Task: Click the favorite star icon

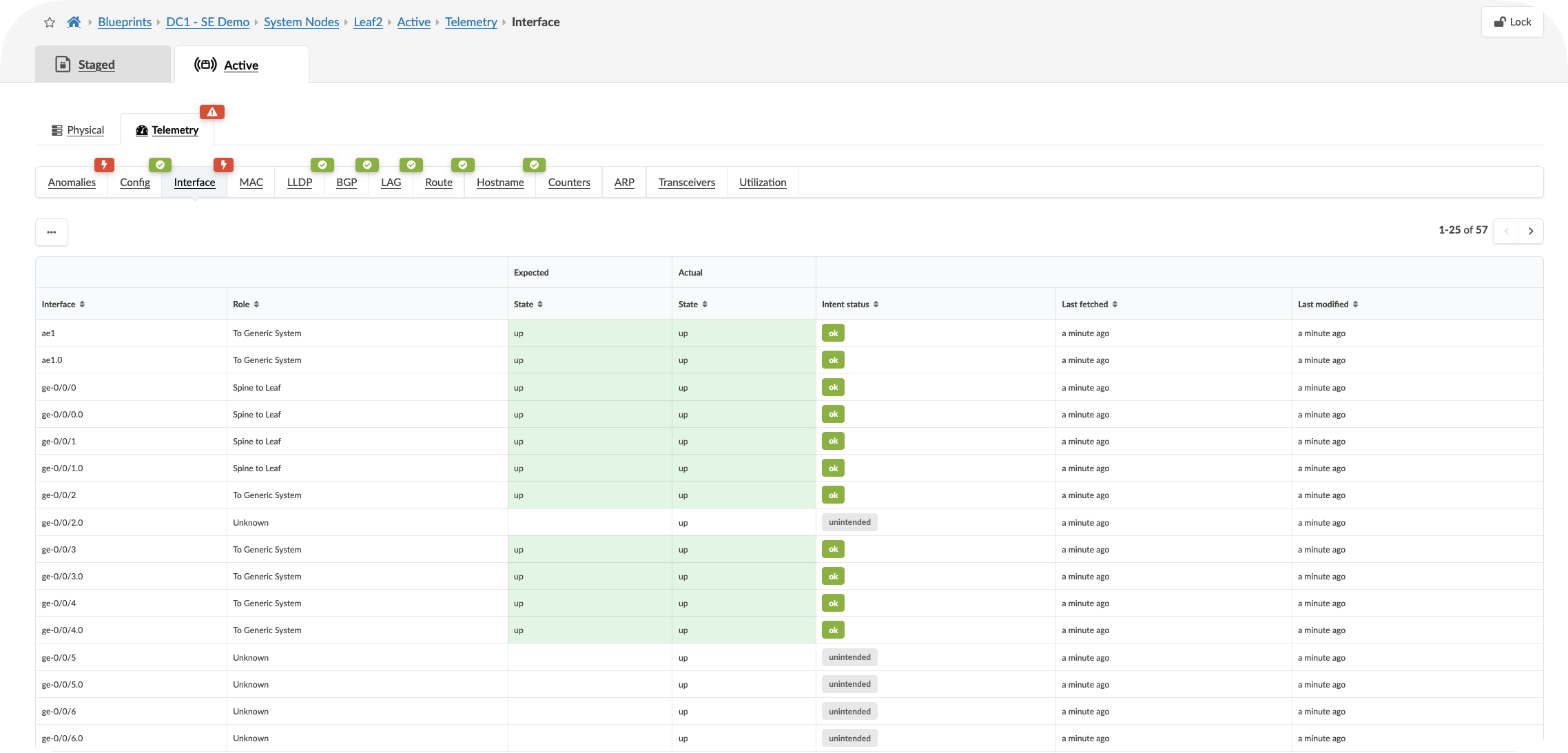Action: 50,23
